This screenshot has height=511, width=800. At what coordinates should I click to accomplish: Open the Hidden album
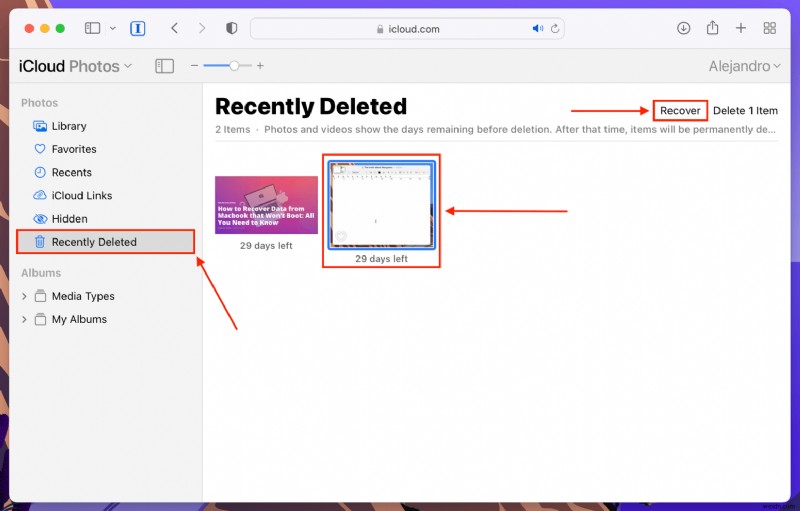[x=105, y=219]
